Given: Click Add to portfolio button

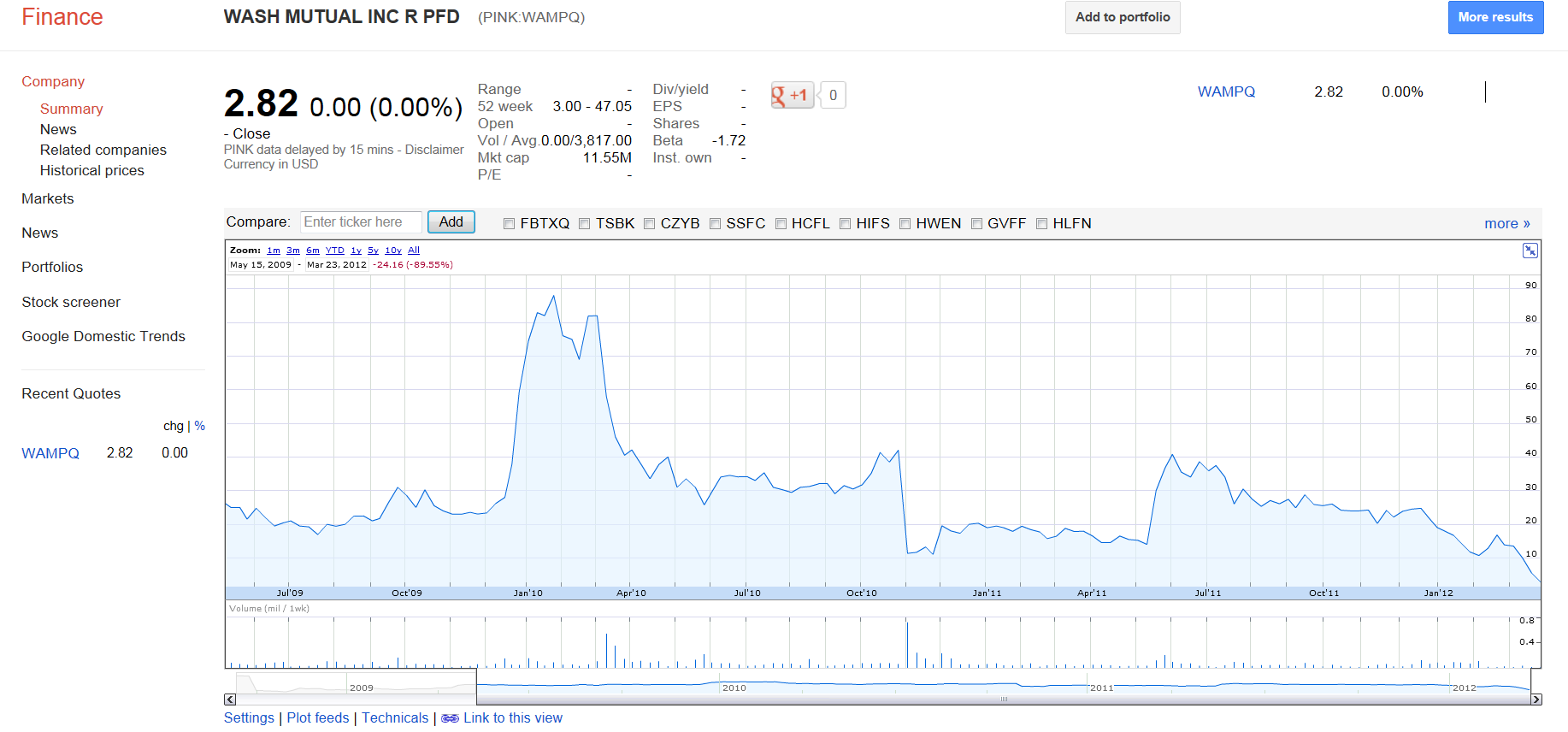Looking at the screenshot, I should coord(1123,17).
